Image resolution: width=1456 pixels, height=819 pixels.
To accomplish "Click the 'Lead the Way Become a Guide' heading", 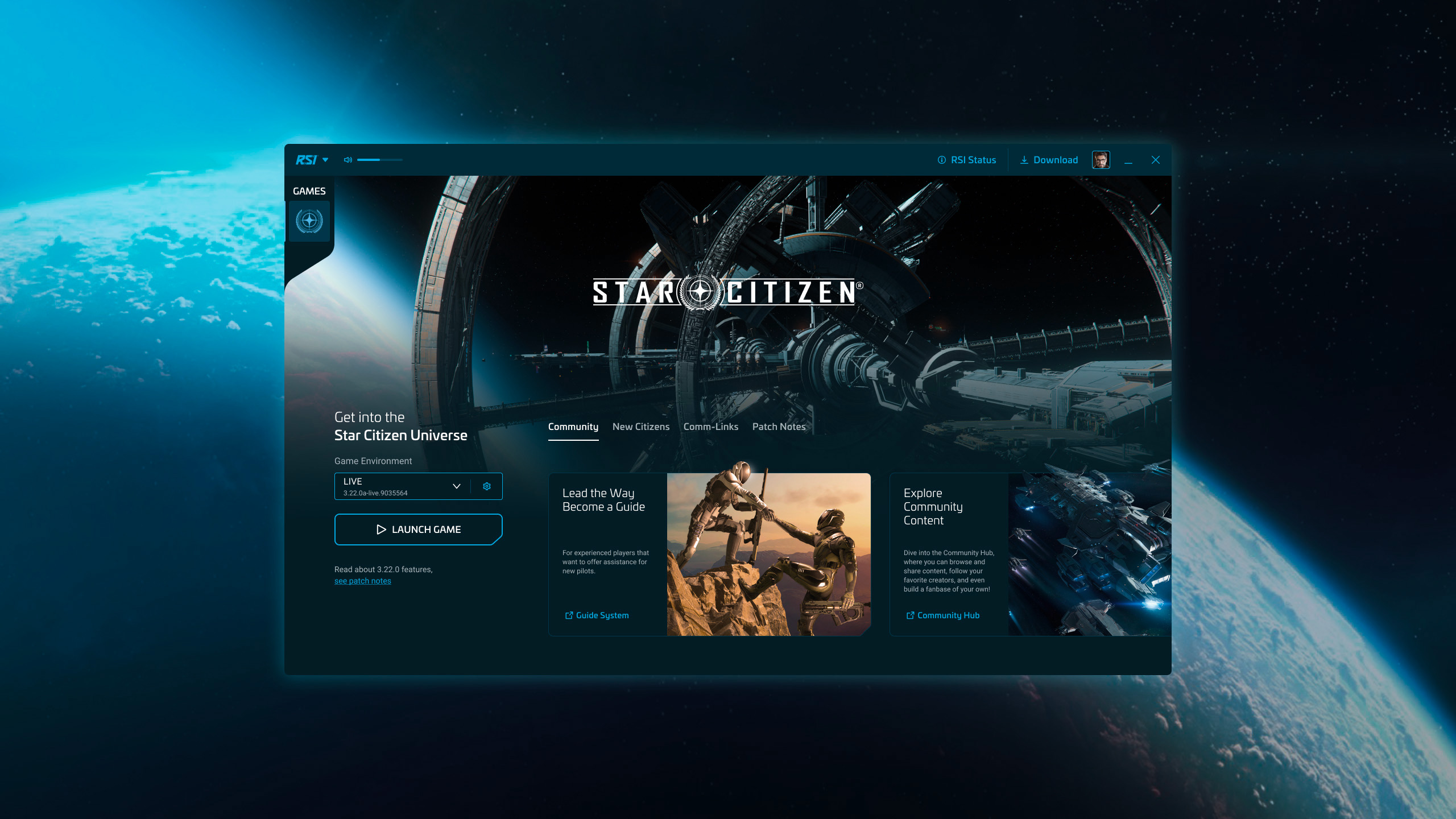I will click(x=603, y=500).
